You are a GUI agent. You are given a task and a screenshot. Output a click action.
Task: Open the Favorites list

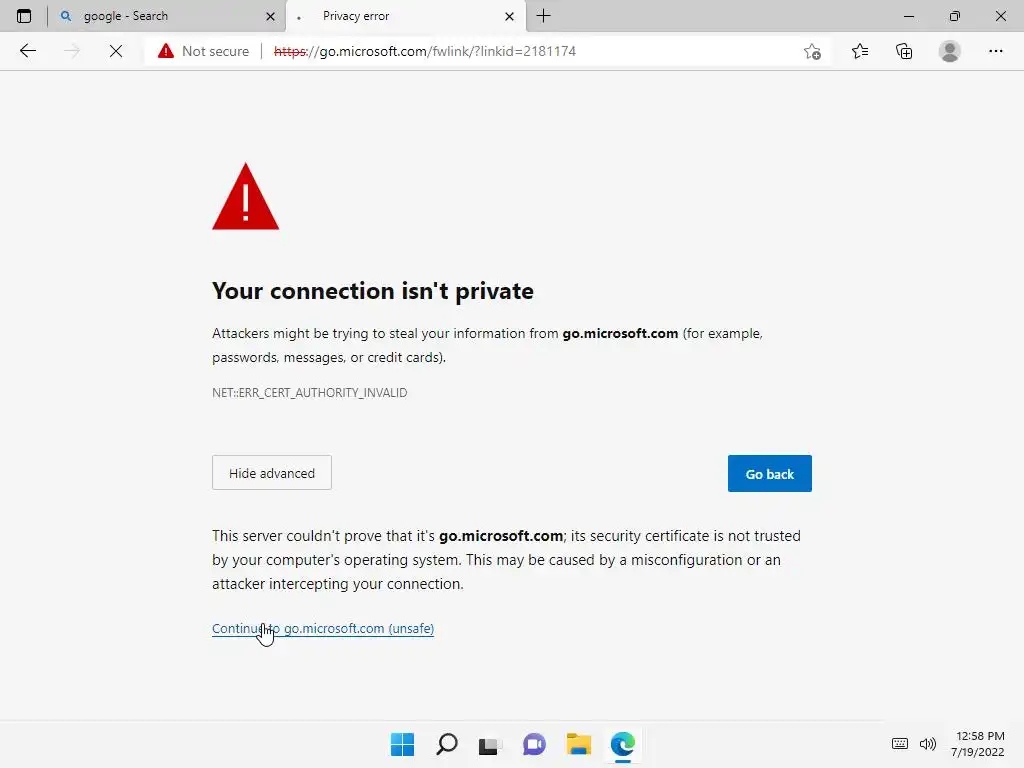[x=860, y=51]
